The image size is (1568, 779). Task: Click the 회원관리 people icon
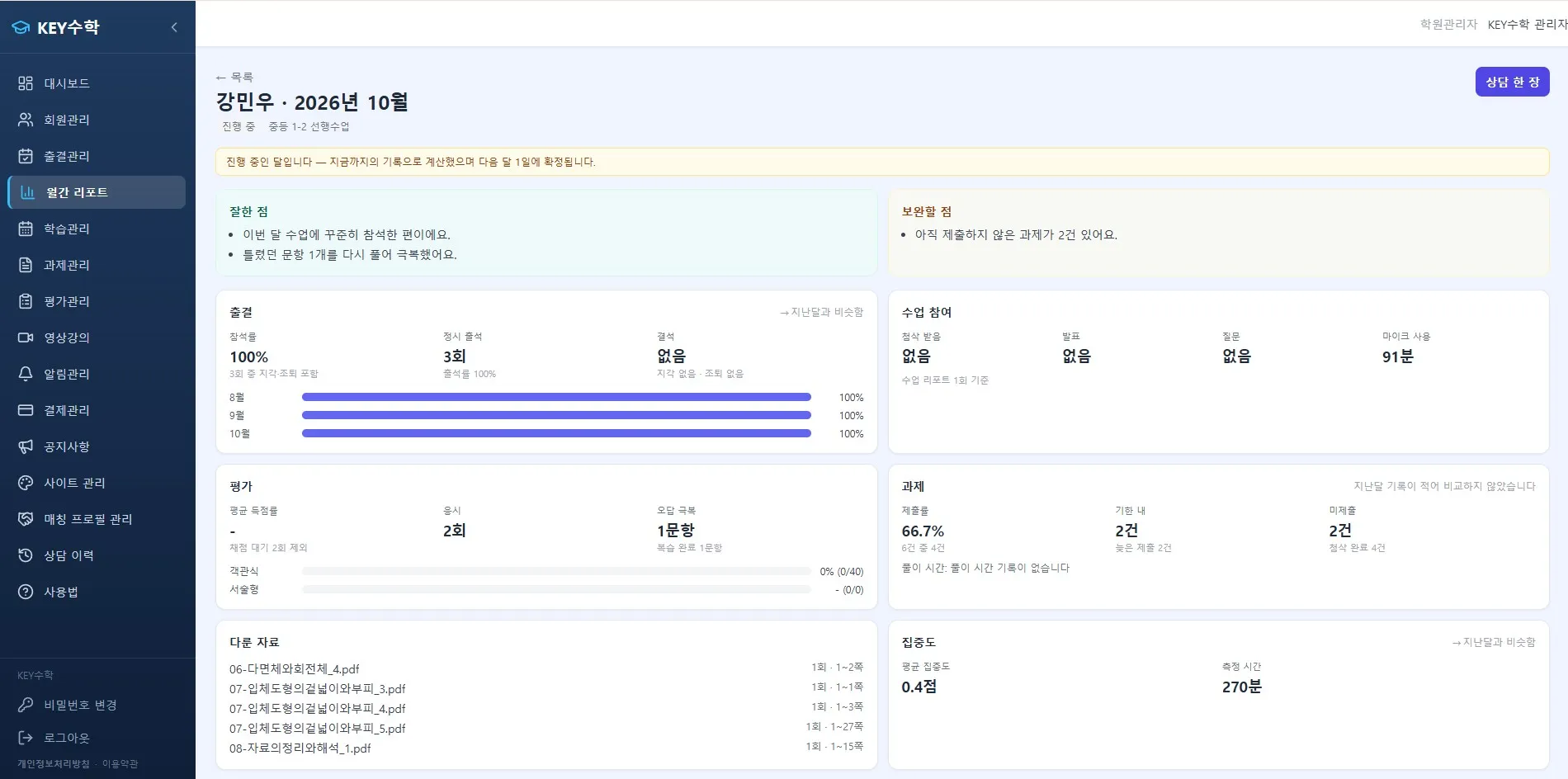pos(26,120)
